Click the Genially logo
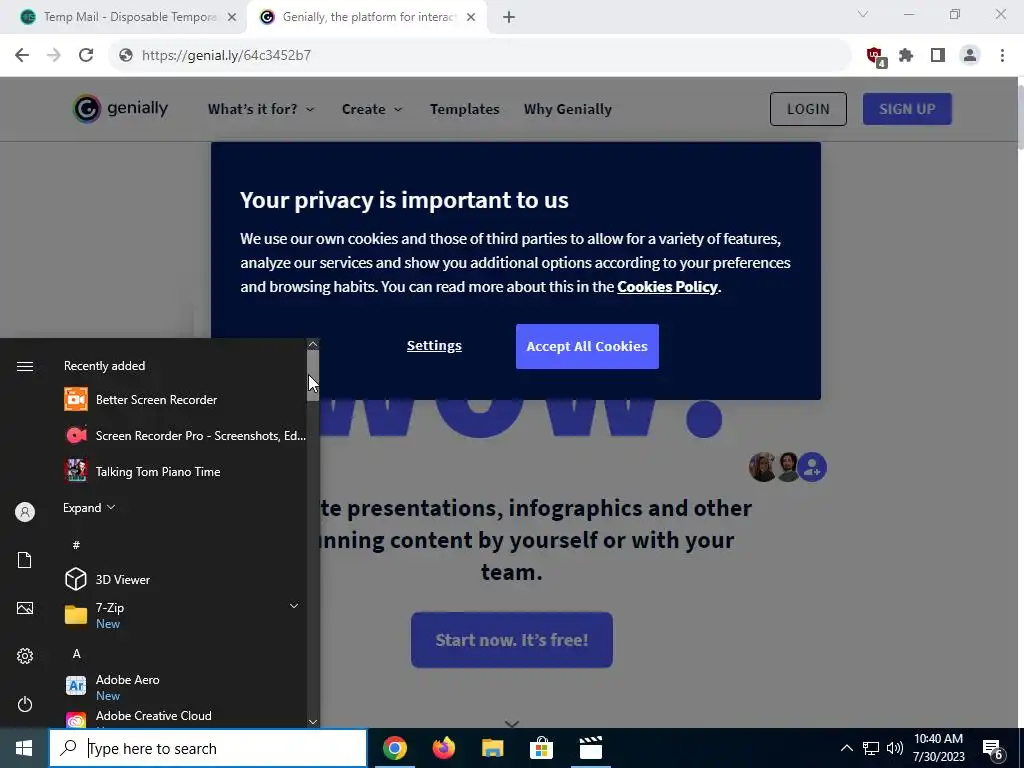The width and height of the screenshot is (1024, 768). point(120,108)
